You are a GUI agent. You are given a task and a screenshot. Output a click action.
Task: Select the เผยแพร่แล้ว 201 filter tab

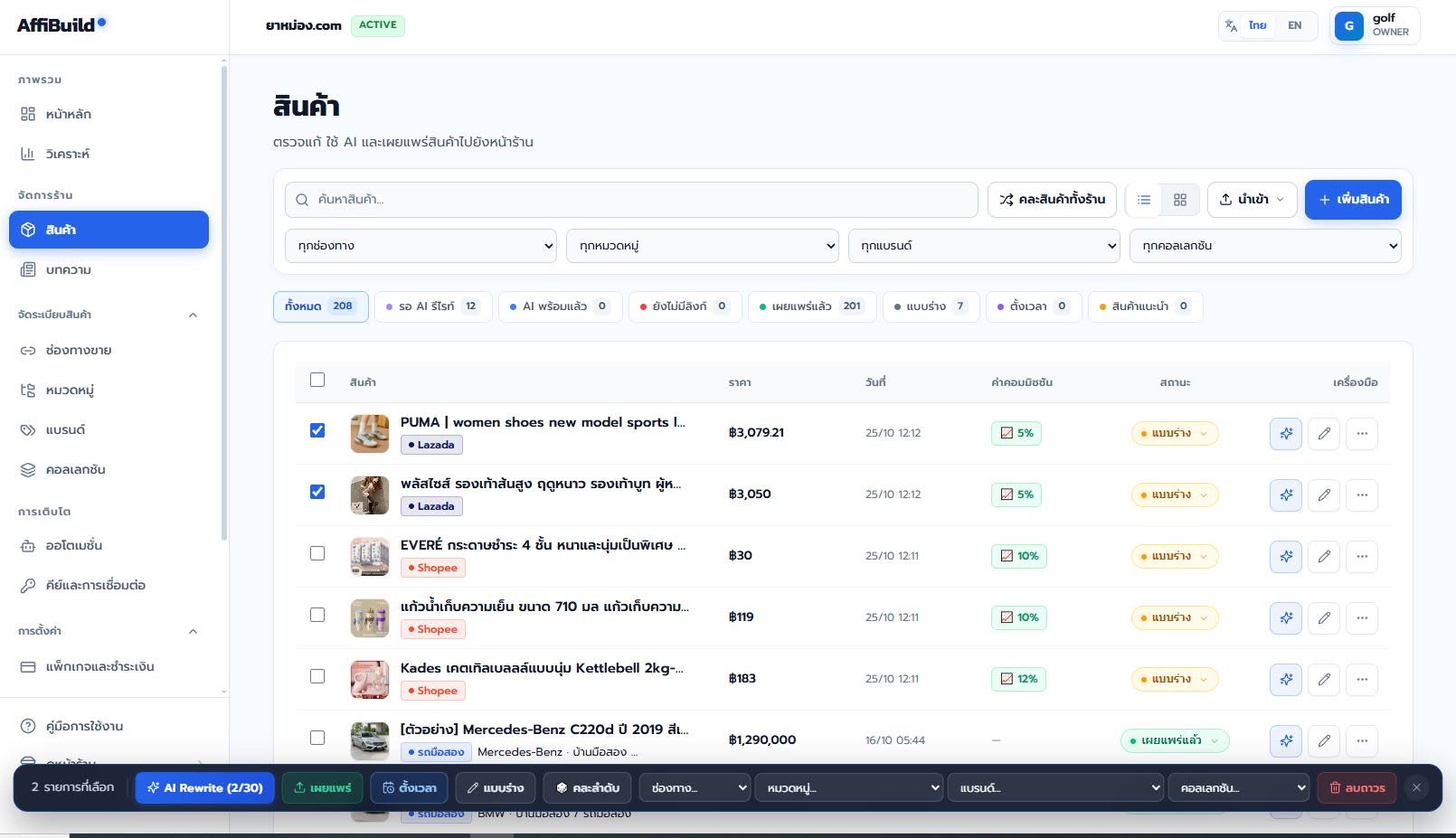(811, 306)
